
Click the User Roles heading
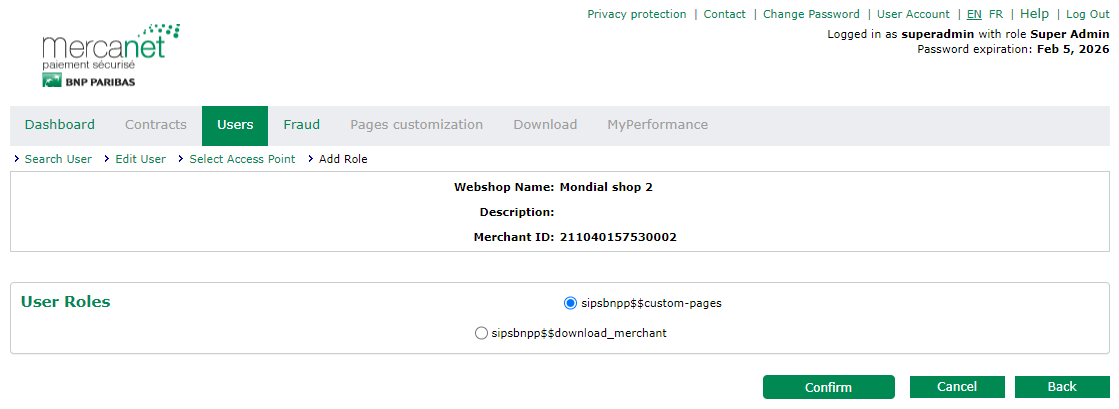(x=66, y=302)
